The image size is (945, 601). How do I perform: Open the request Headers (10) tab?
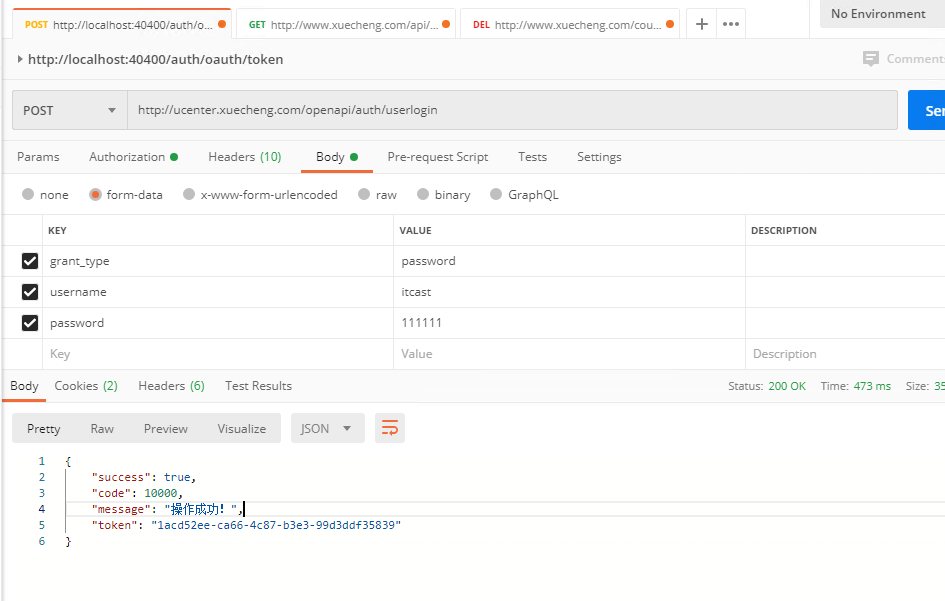(245, 157)
